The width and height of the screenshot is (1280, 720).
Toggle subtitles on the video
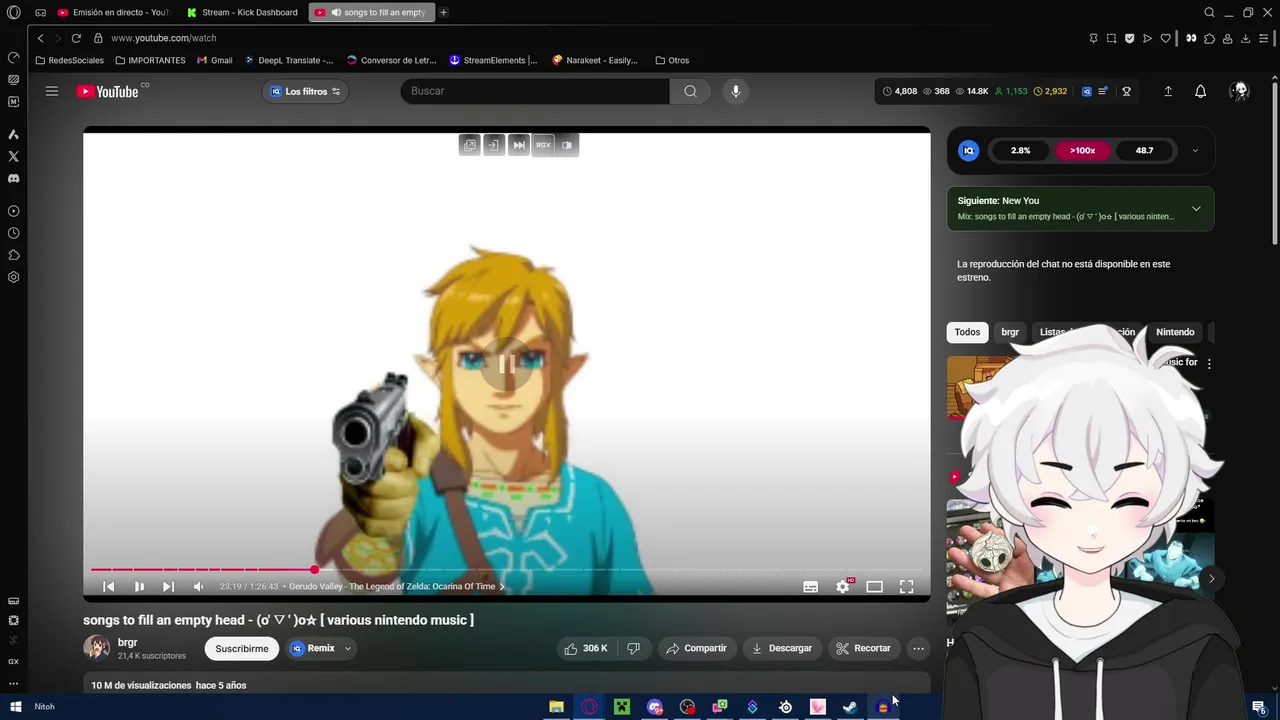[811, 587]
